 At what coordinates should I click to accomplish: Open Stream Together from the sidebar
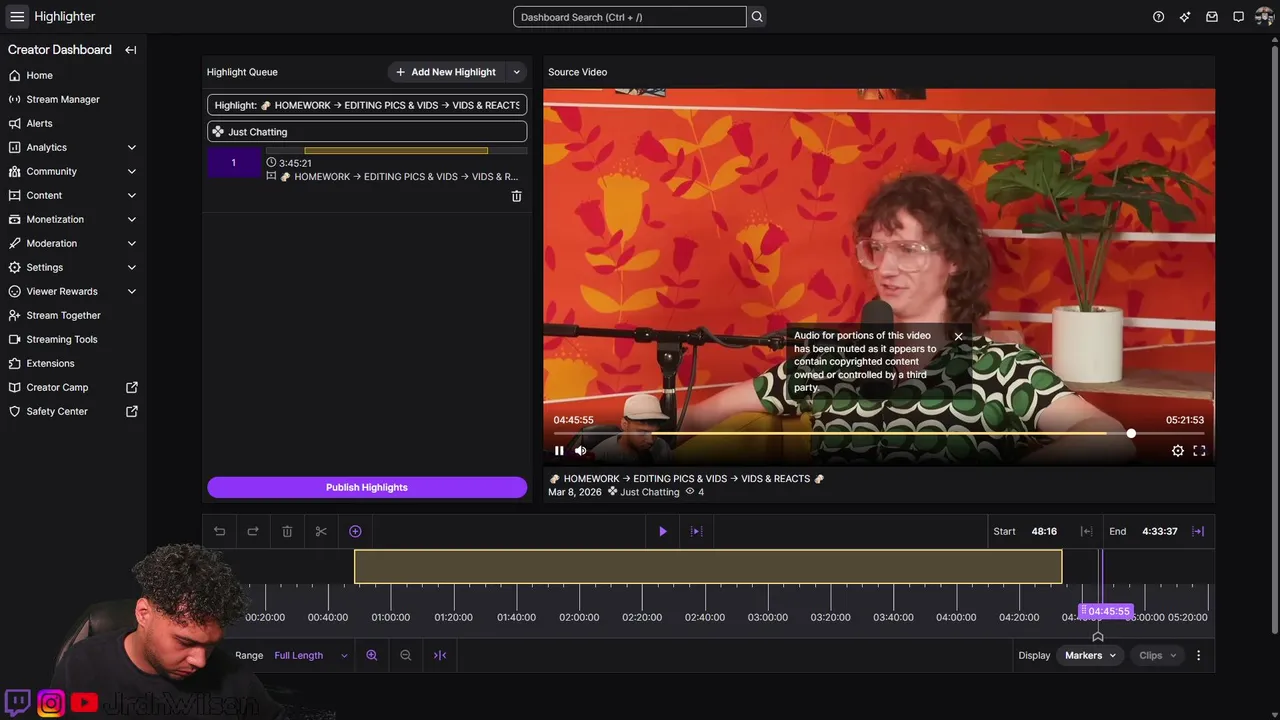[x=63, y=315]
